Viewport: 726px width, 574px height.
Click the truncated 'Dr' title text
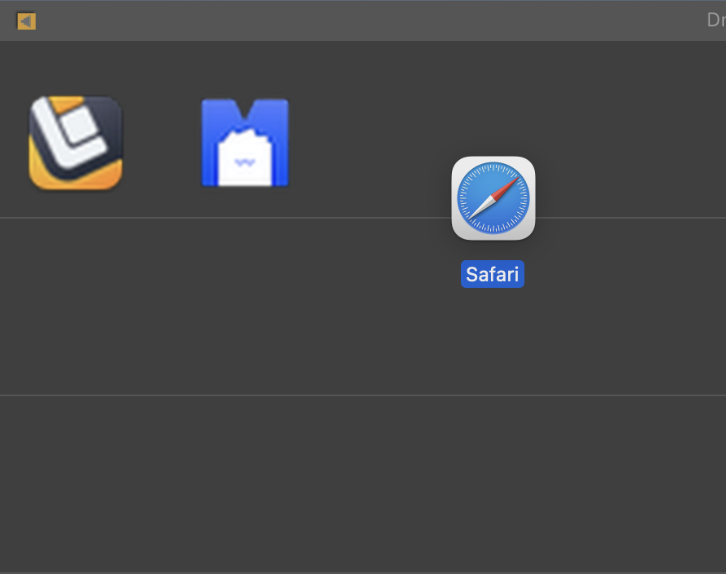coord(715,20)
